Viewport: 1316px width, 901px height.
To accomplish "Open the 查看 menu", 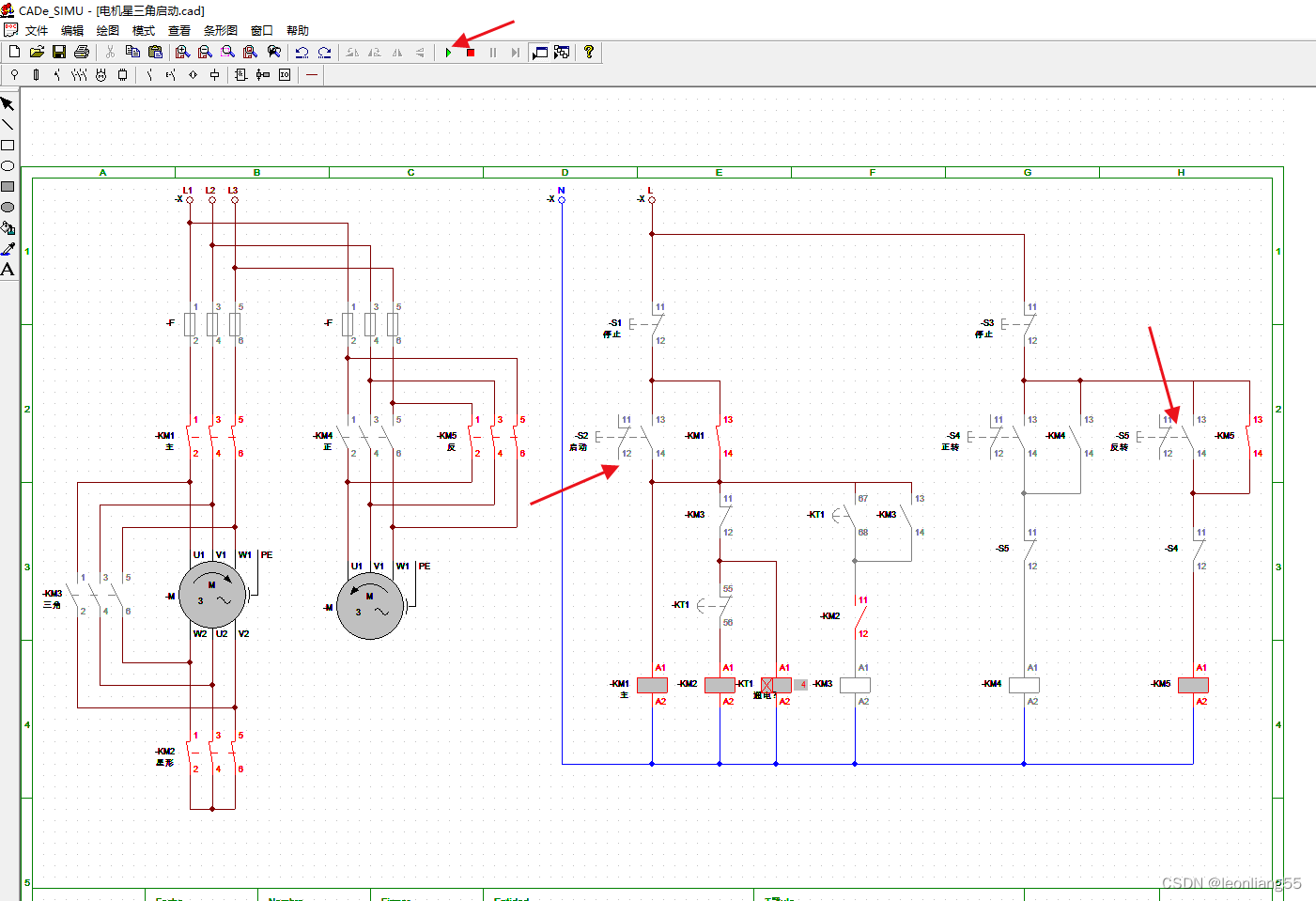I will tap(179, 31).
